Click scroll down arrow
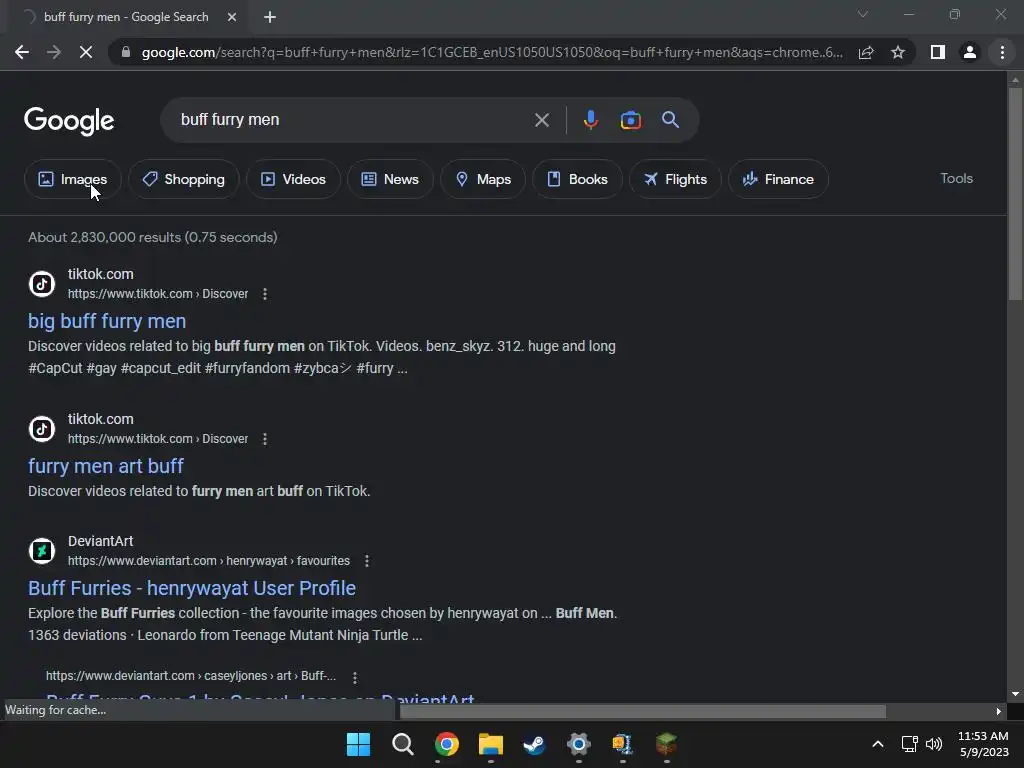 [x=1015, y=694]
